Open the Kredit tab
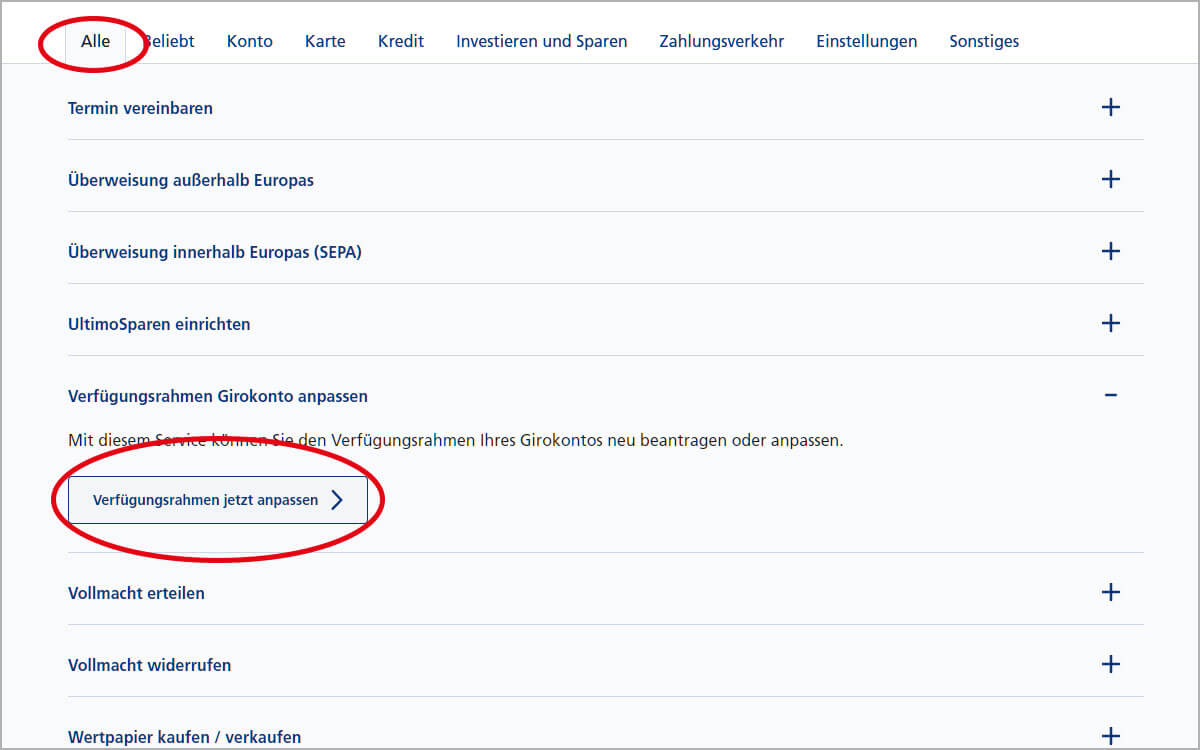 tap(400, 41)
